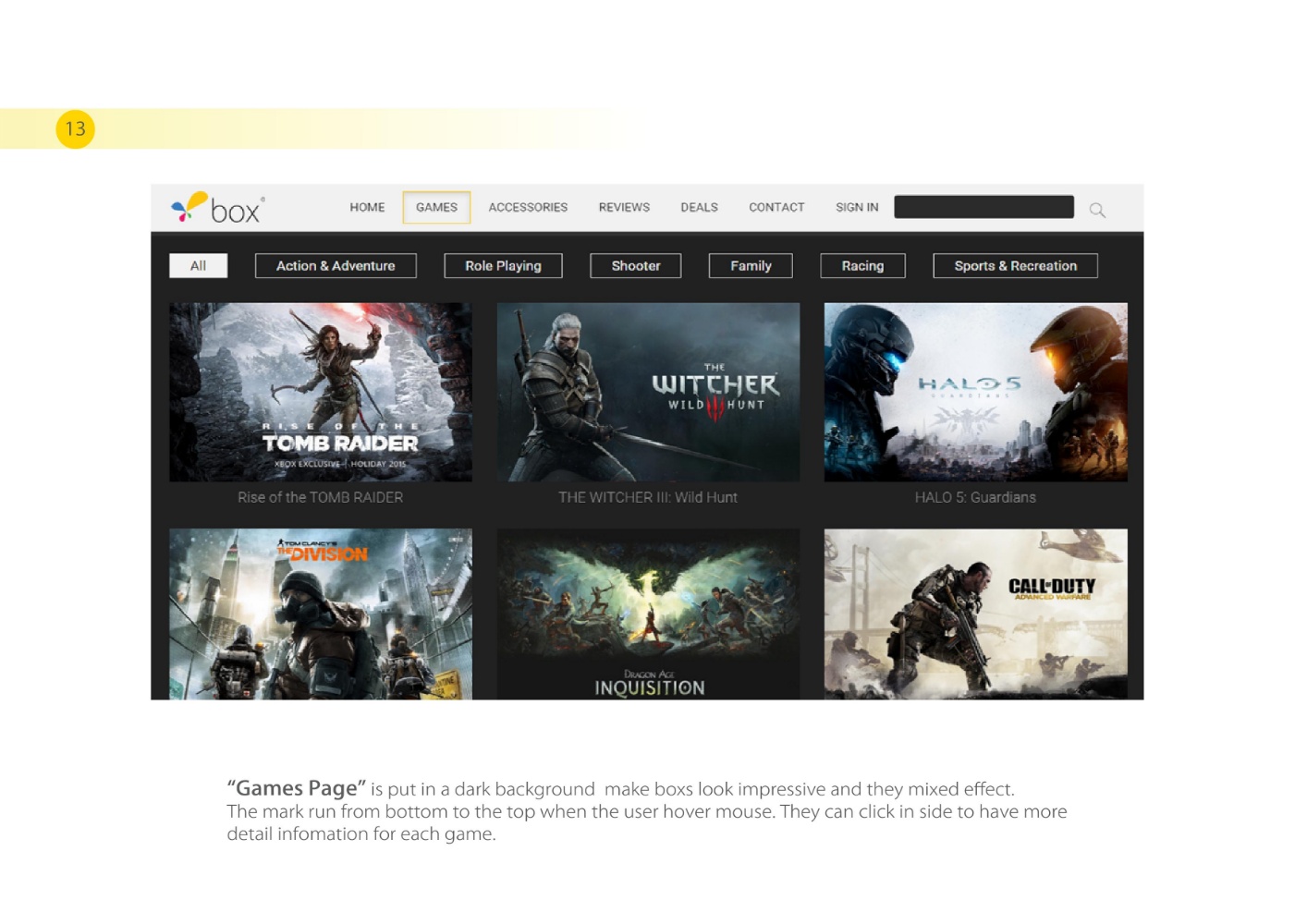
Task: Select the All filter button
Action: (198, 266)
